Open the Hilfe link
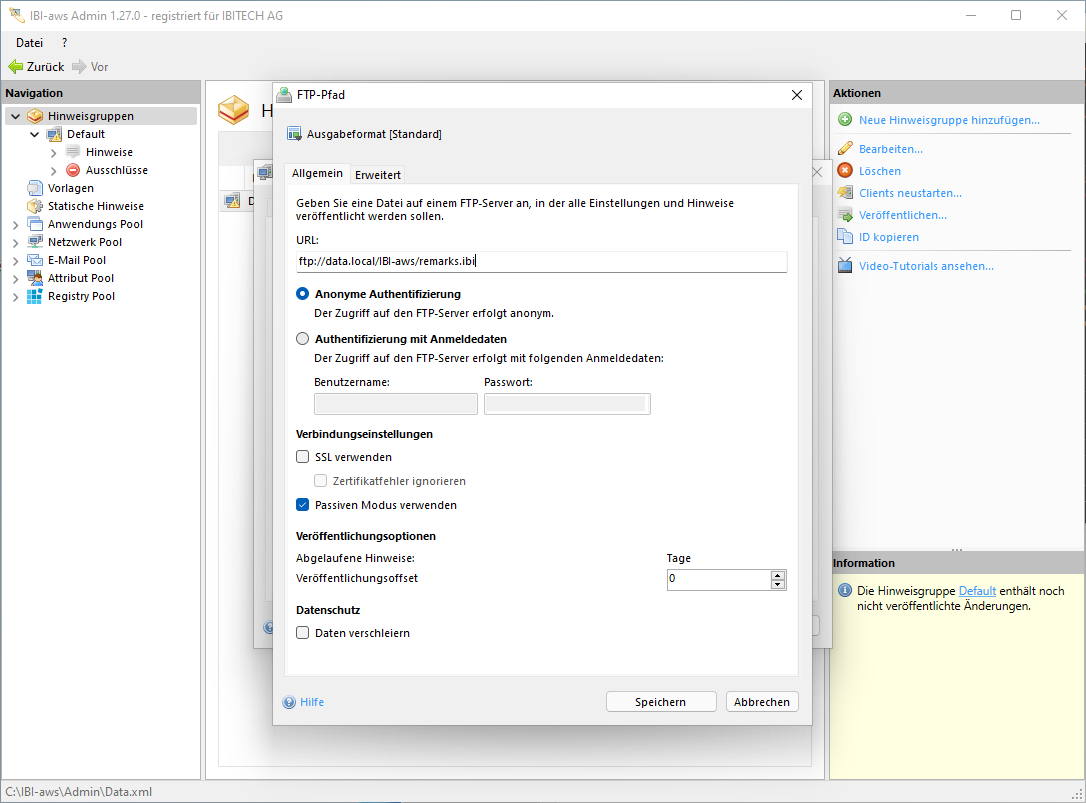Screen dimensions: 1086x803 [312, 702]
